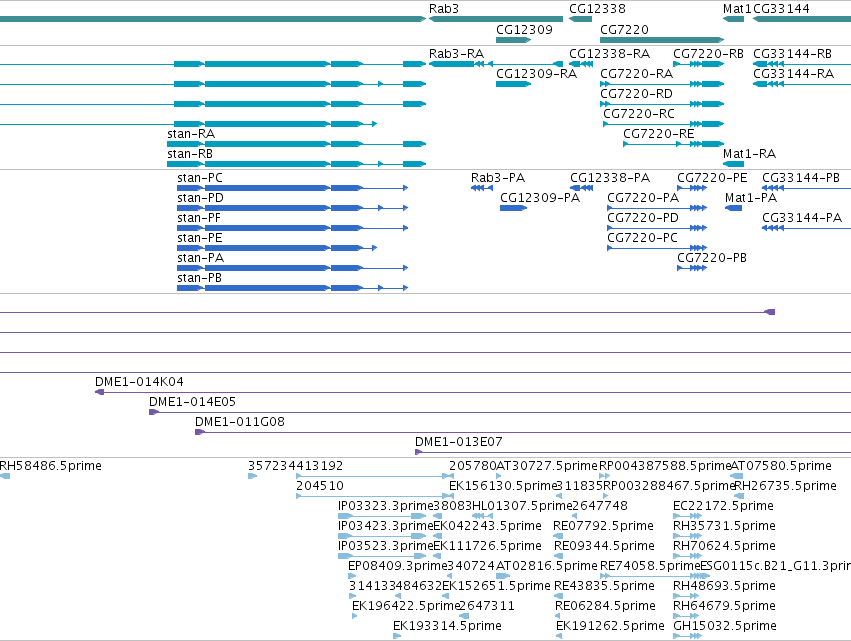Select the CG7220-PA protein label
The height and width of the screenshot is (641, 851).
click(643, 198)
